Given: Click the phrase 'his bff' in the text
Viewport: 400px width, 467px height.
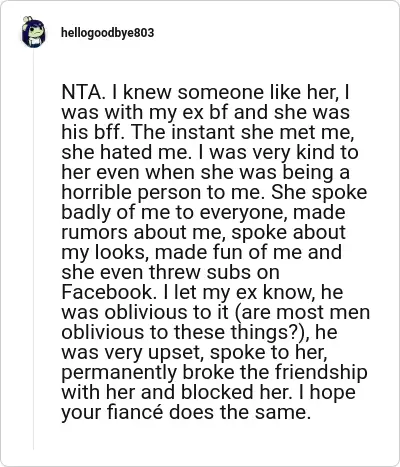Looking at the screenshot, I should pos(90,132).
